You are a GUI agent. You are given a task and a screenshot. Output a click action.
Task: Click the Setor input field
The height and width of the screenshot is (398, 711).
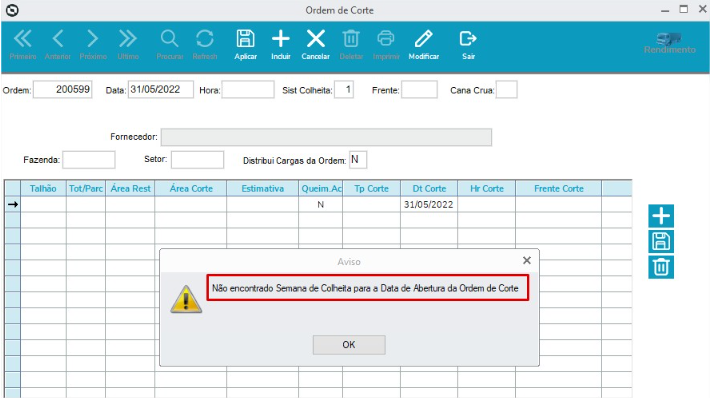197,160
